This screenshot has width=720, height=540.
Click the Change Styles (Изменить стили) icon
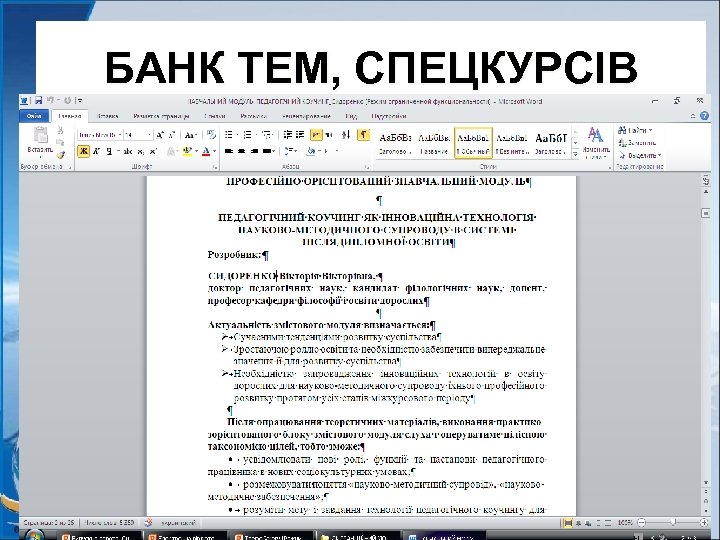(x=596, y=142)
